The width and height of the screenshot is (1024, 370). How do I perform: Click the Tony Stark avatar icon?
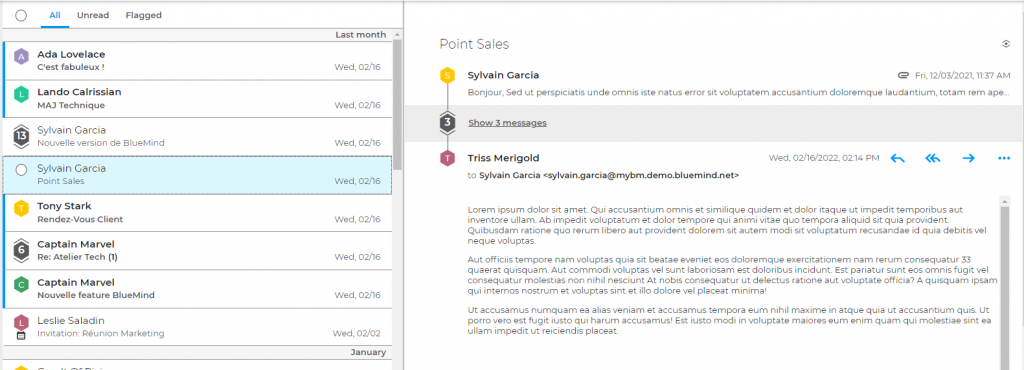[22, 209]
